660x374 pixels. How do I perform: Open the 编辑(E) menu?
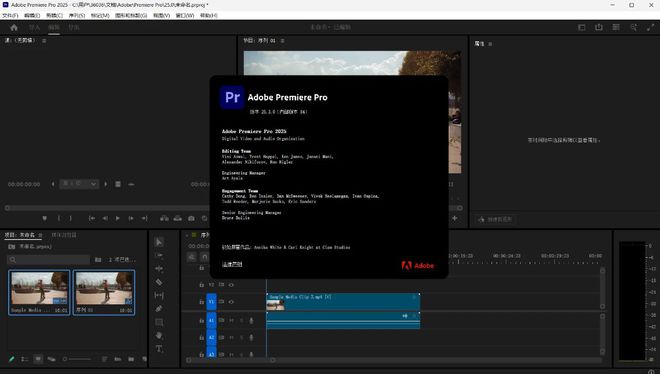tap(32, 16)
